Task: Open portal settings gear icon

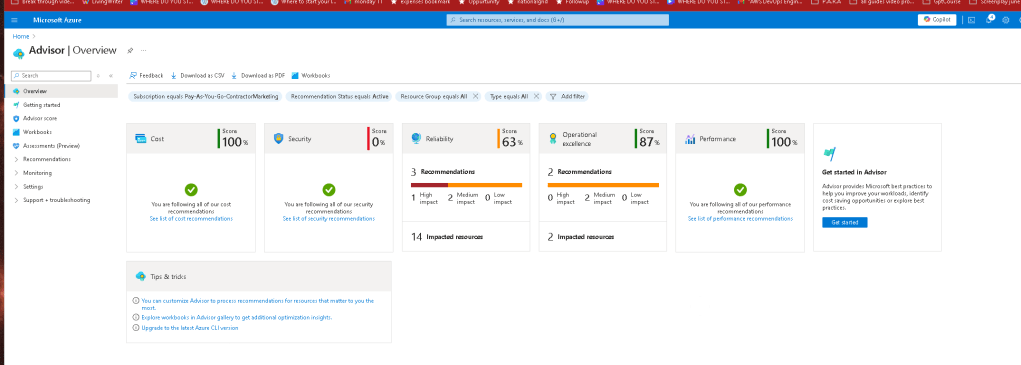Action: click(1005, 20)
